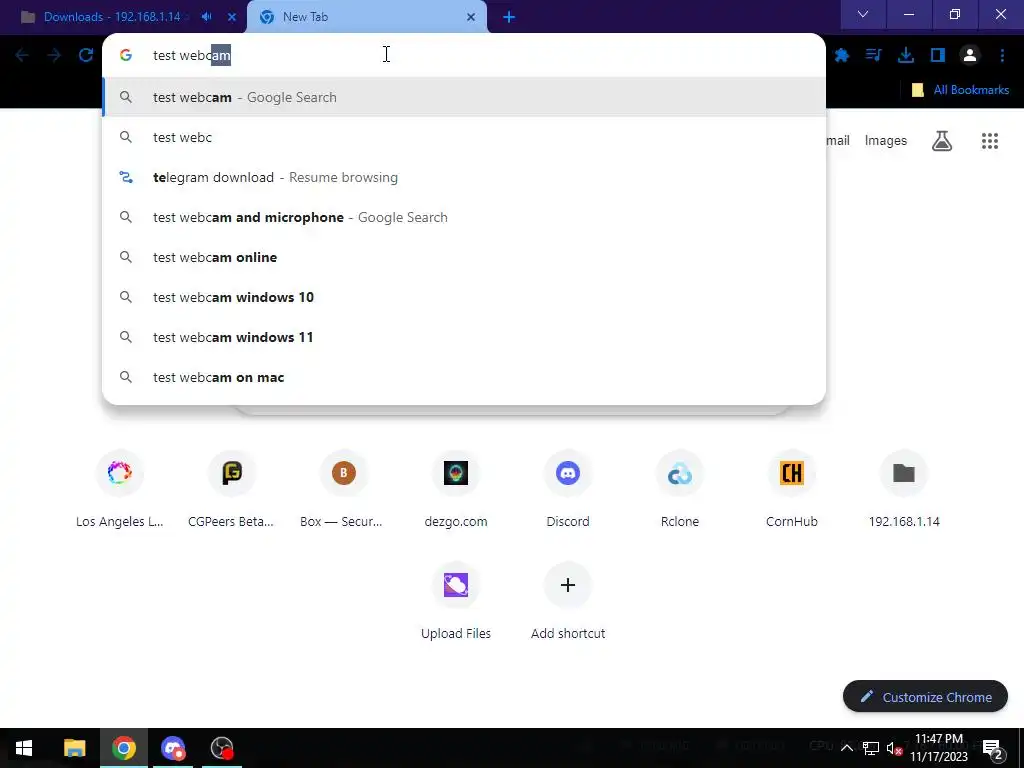Select the 'test webc' suggestion
The image size is (1024, 768).
click(x=464, y=137)
